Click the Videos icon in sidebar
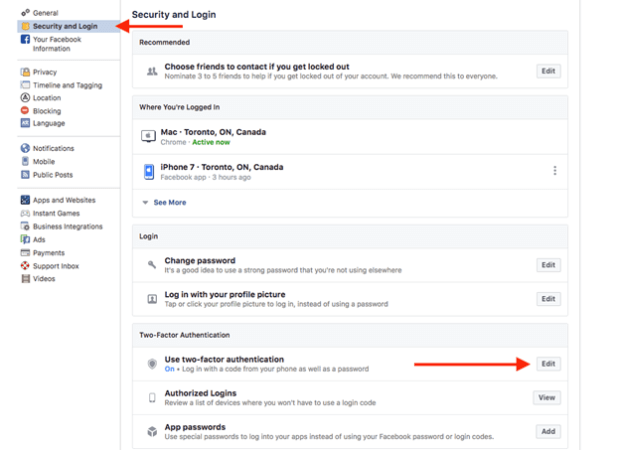 click(x=25, y=279)
